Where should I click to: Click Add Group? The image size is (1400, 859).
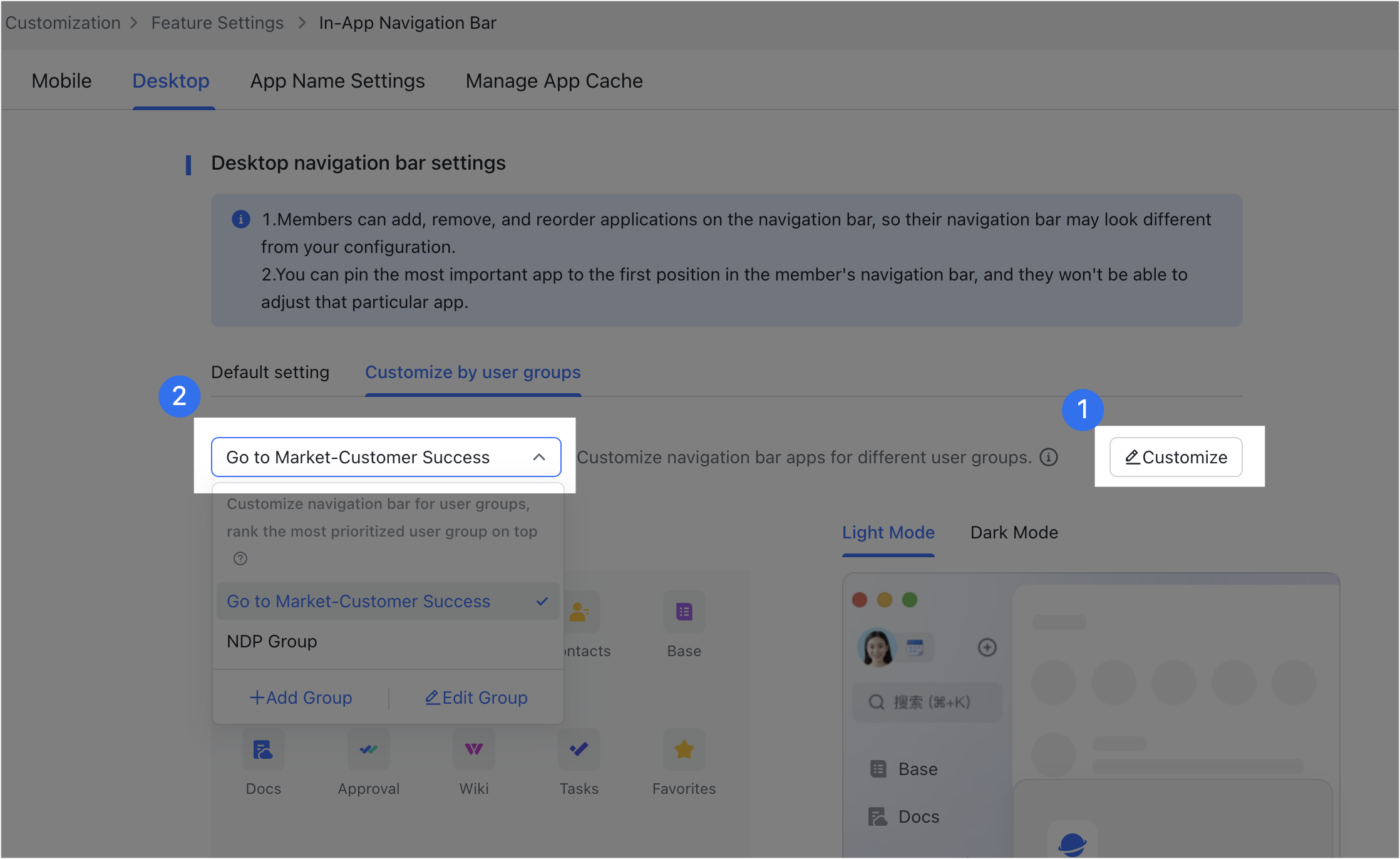(x=301, y=697)
